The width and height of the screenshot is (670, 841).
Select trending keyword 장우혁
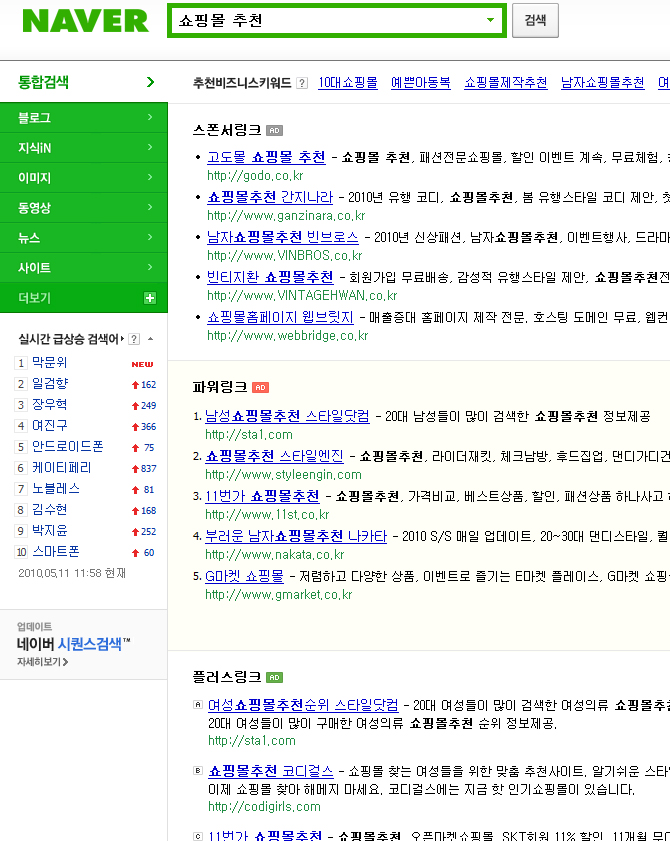49,404
